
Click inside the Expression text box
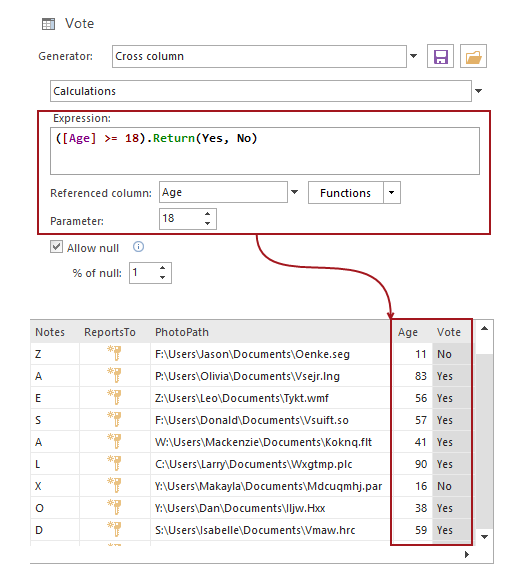(x=265, y=151)
